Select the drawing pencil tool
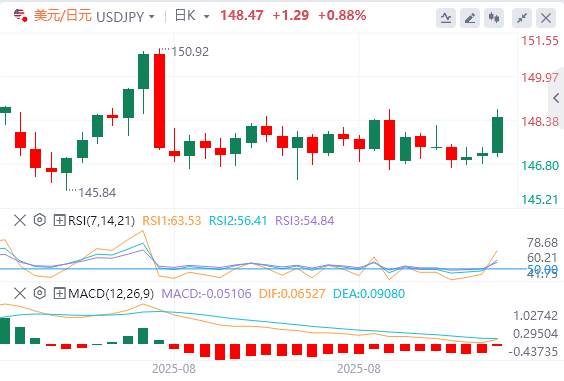 pyautogui.click(x=470, y=18)
